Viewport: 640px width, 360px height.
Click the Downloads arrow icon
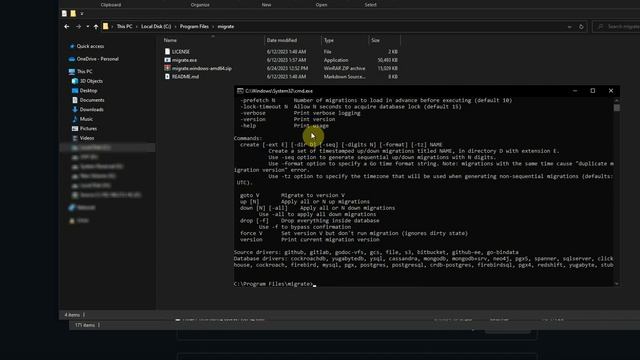[75, 109]
